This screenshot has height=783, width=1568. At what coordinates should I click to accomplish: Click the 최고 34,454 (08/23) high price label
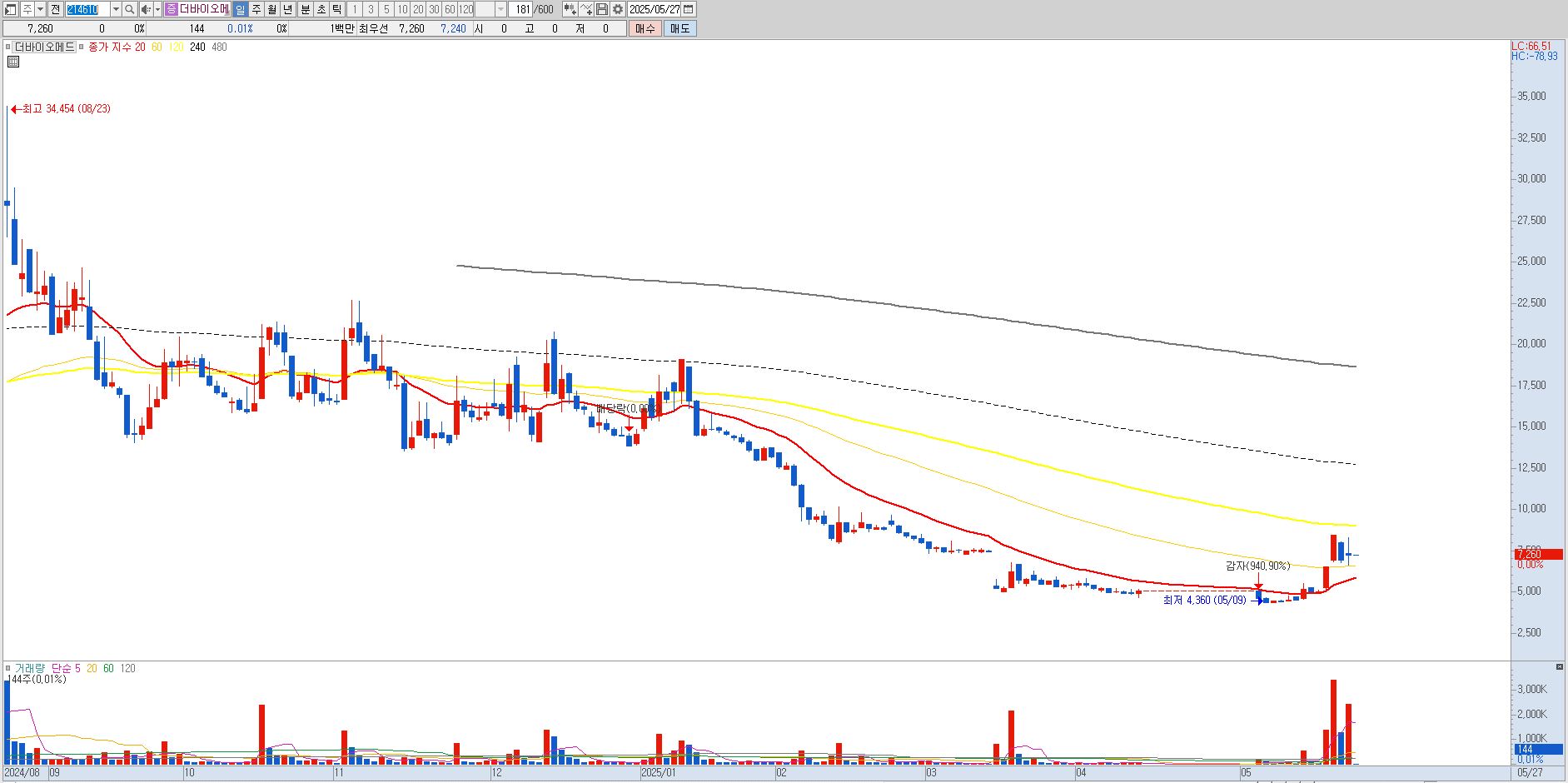coord(67,109)
